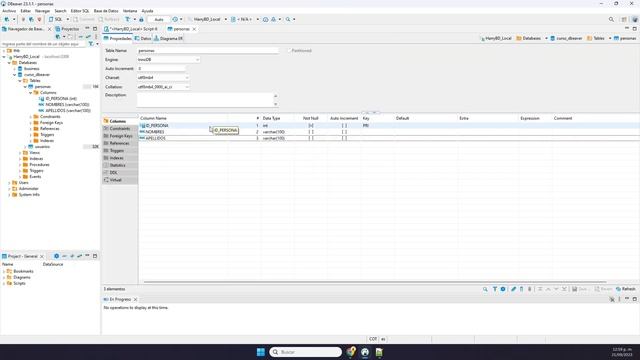The image size is (640, 360).
Task: Close the En Progreso tab
Action: pos(135,299)
